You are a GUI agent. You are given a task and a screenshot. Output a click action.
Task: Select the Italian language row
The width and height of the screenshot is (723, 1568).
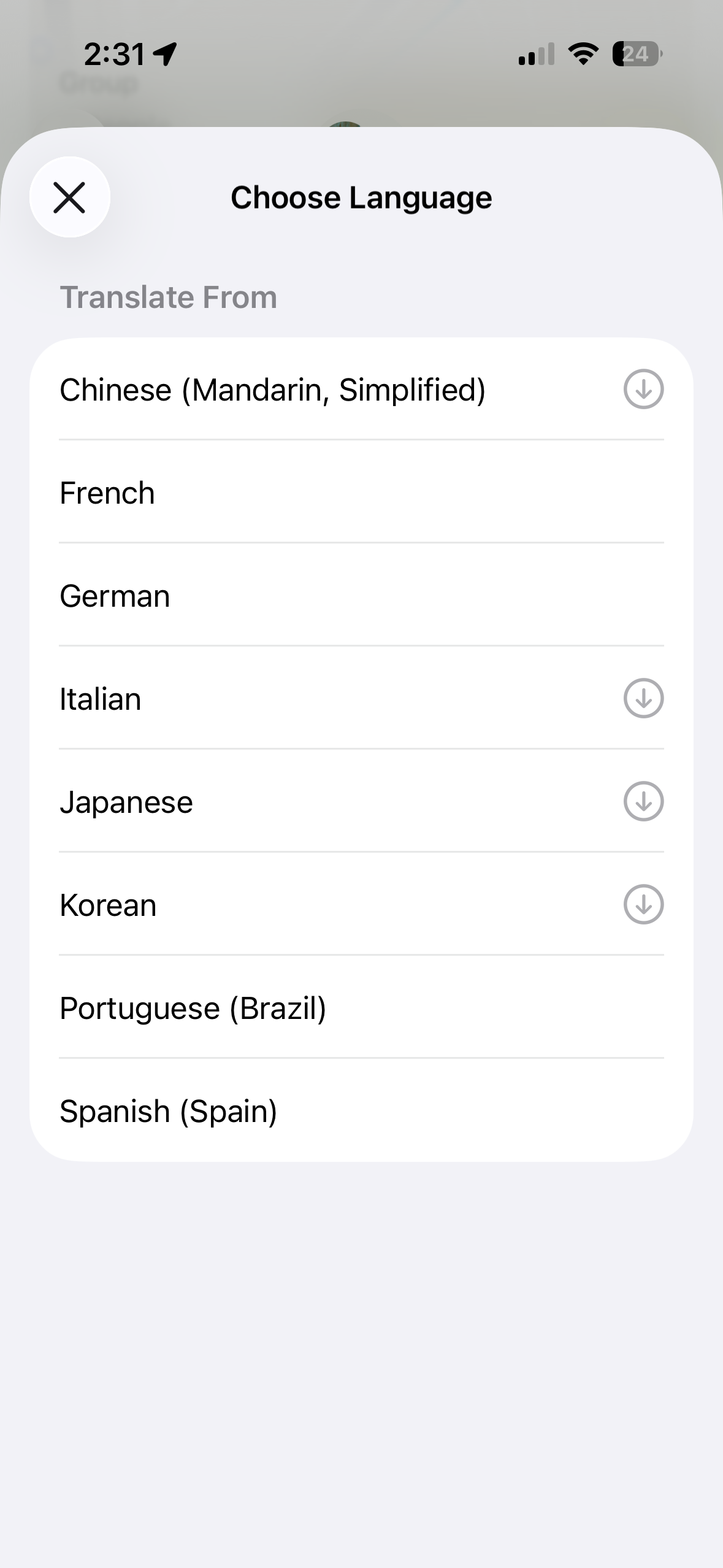[101, 699]
